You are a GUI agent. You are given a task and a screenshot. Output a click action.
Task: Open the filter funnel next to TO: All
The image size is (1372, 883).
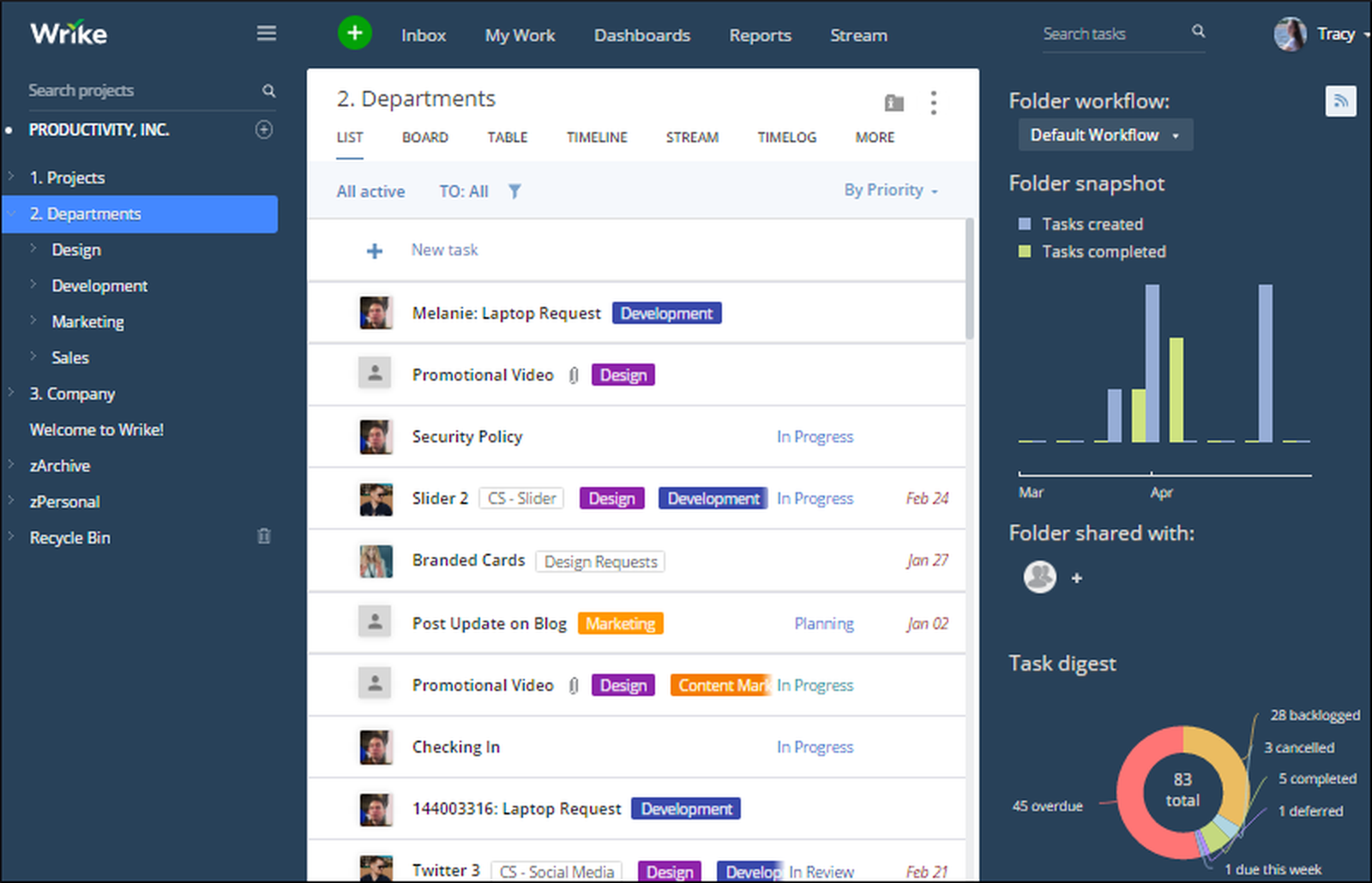tap(514, 191)
